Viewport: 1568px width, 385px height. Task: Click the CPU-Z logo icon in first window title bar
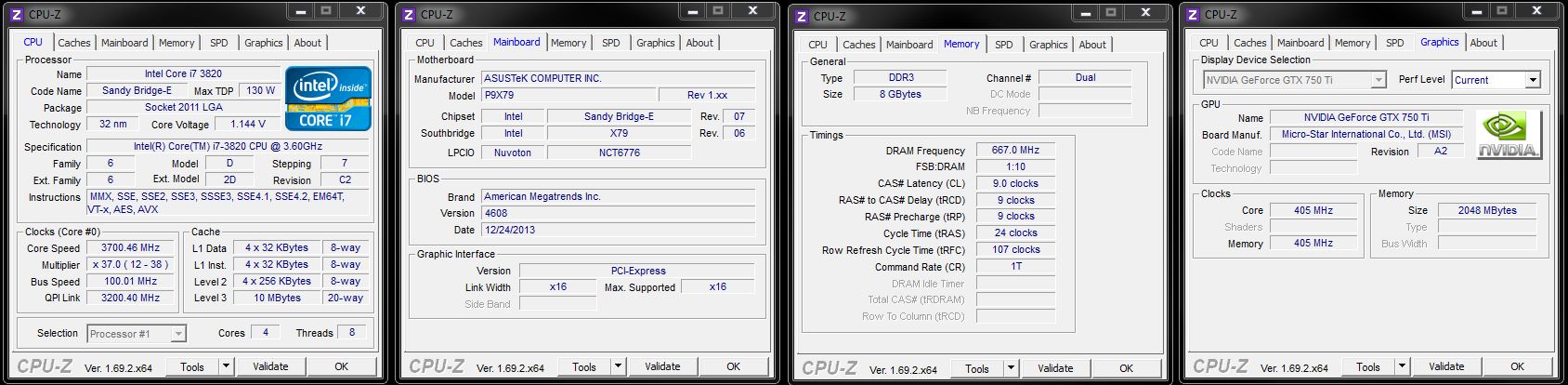point(16,14)
